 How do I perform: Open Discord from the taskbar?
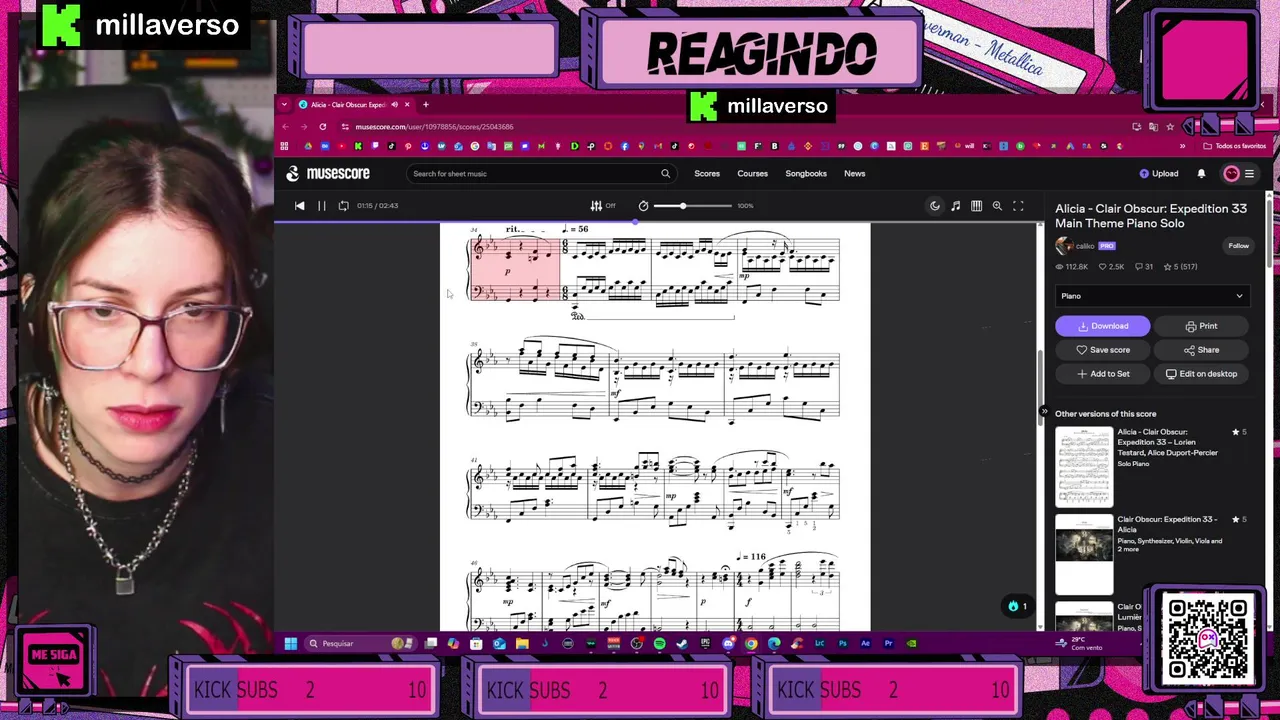click(728, 643)
